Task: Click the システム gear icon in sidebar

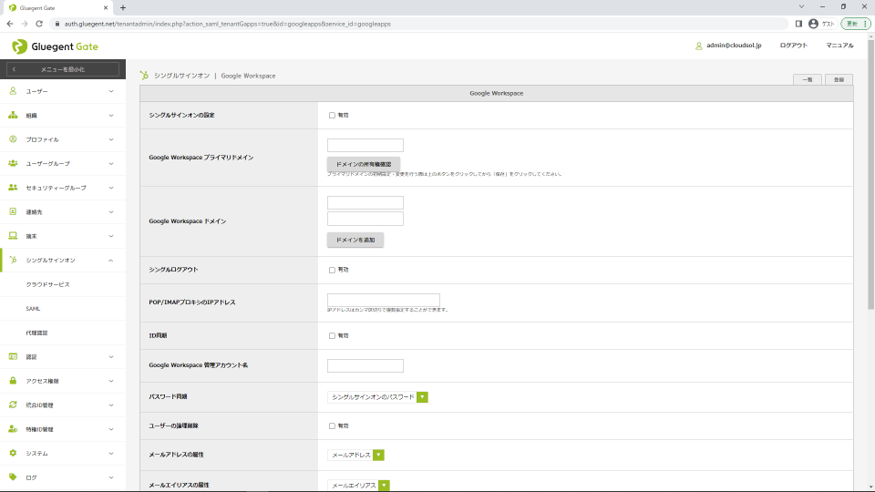Action: (x=13, y=453)
